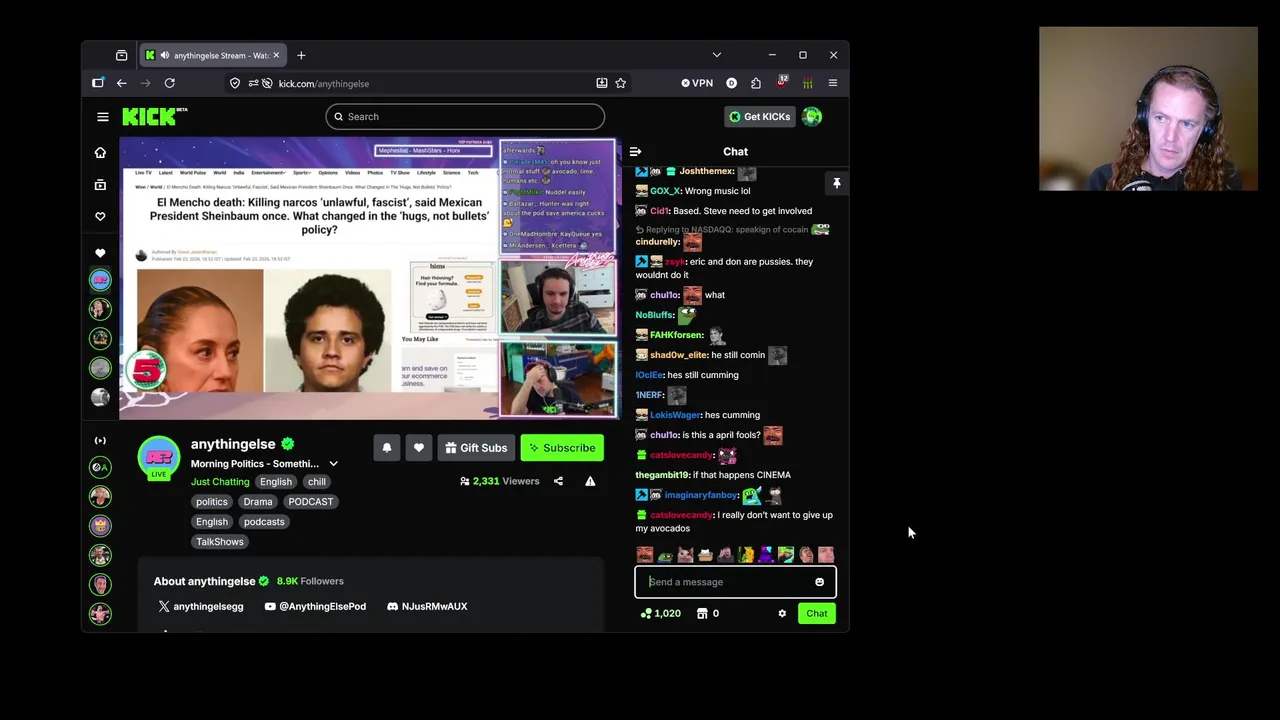Viewport: 1280px width, 720px height.
Task: Click the pinned message icon in chat
Action: point(837,184)
